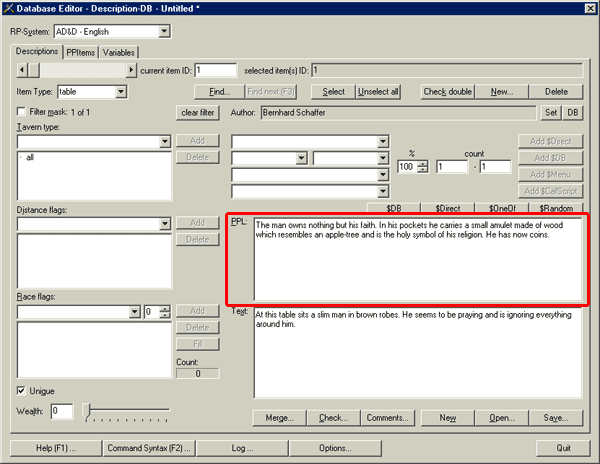Click the Check double button
Image resolution: width=600 pixels, height=464 pixels.
pyautogui.click(x=447, y=92)
